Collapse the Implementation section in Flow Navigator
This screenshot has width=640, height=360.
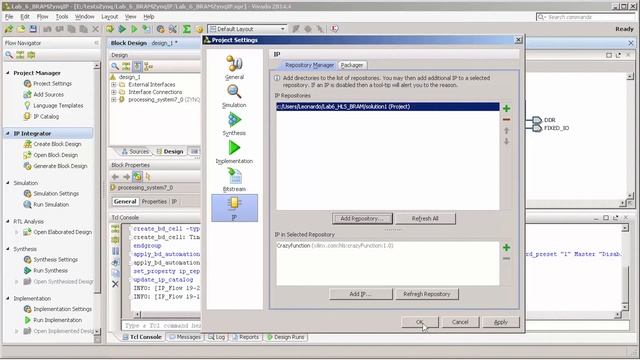8,298
